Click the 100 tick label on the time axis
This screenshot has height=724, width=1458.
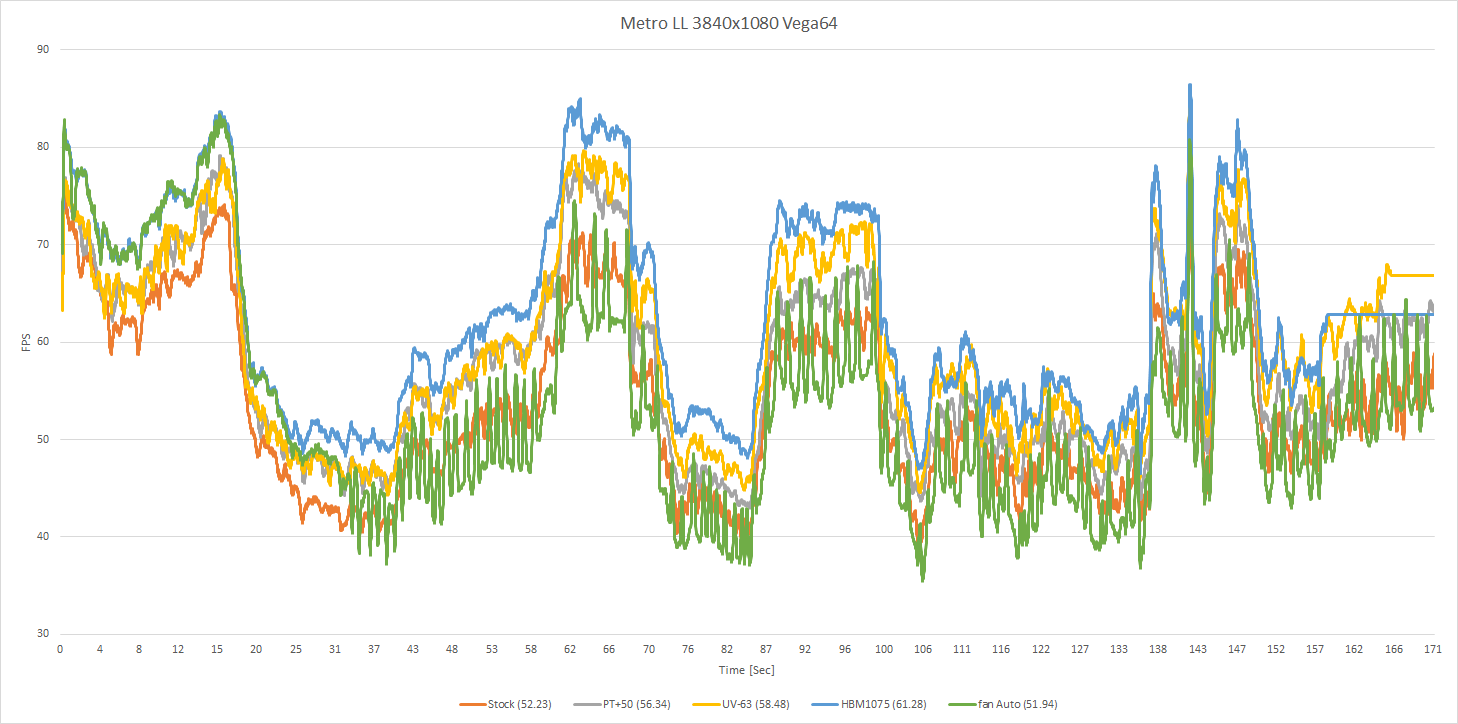click(x=884, y=649)
